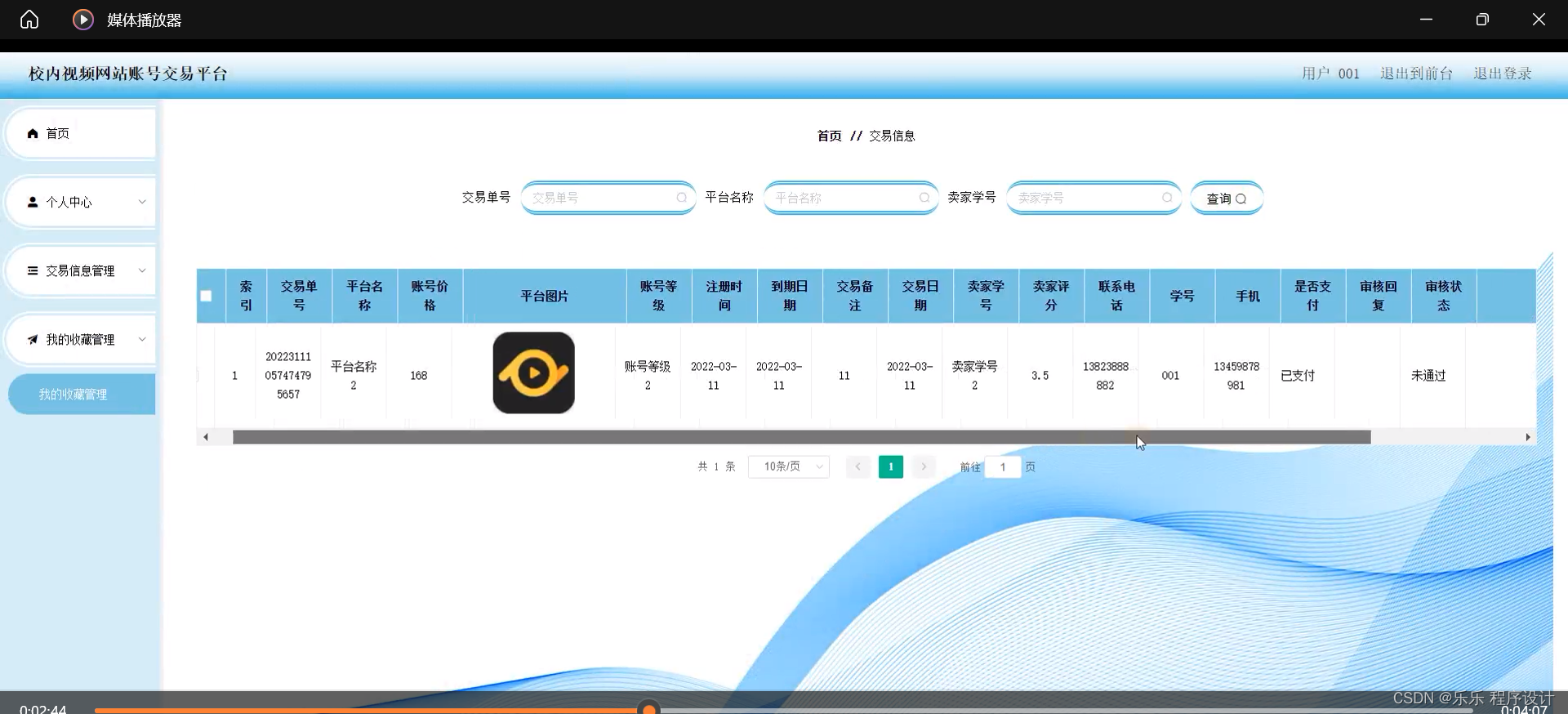
Task: Click the 联系电话 value 13823888882
Action: (1106, 376)
